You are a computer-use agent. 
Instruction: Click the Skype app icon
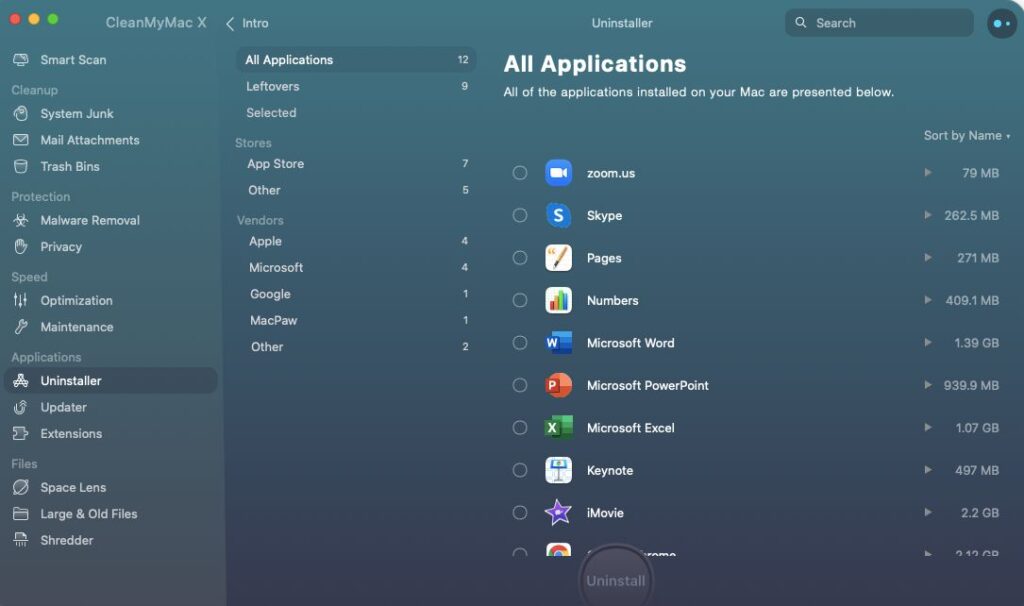coord(558,215)
